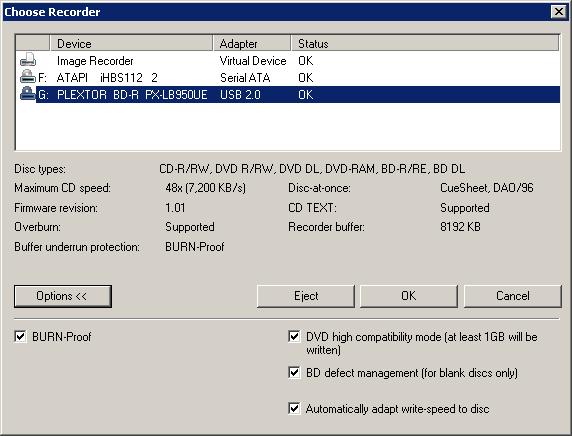
Task: Select the ATAPI iHBS112 2 recorder
Action: tap(288, 77)
